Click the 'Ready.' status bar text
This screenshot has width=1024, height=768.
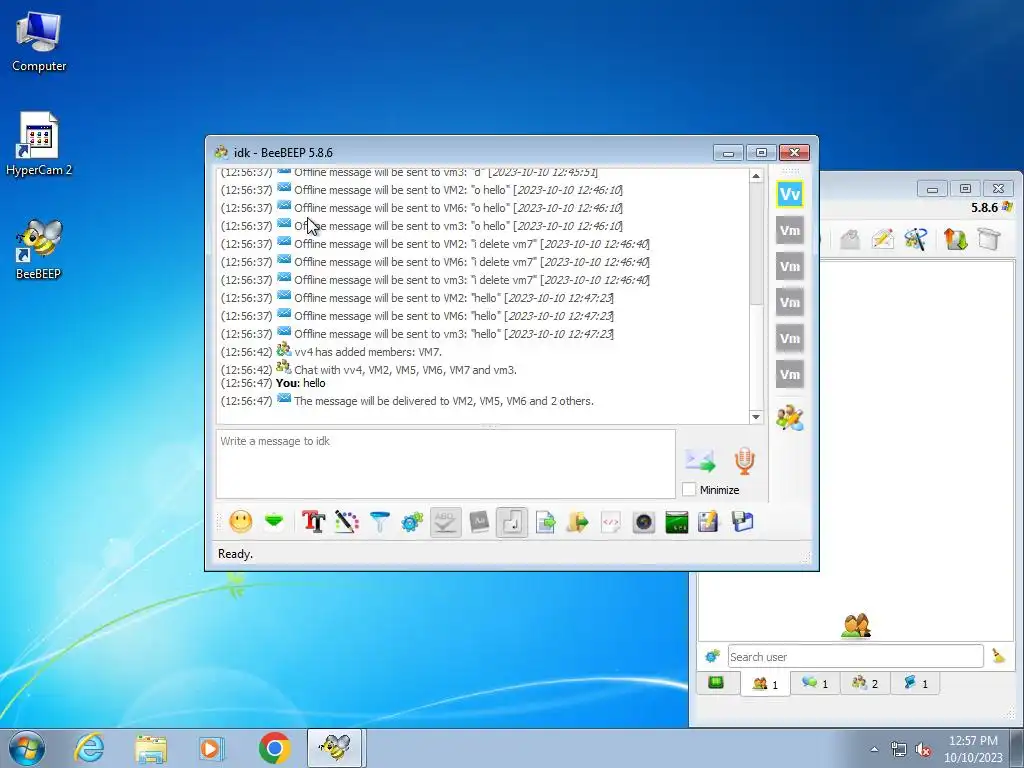click(235, 554)
